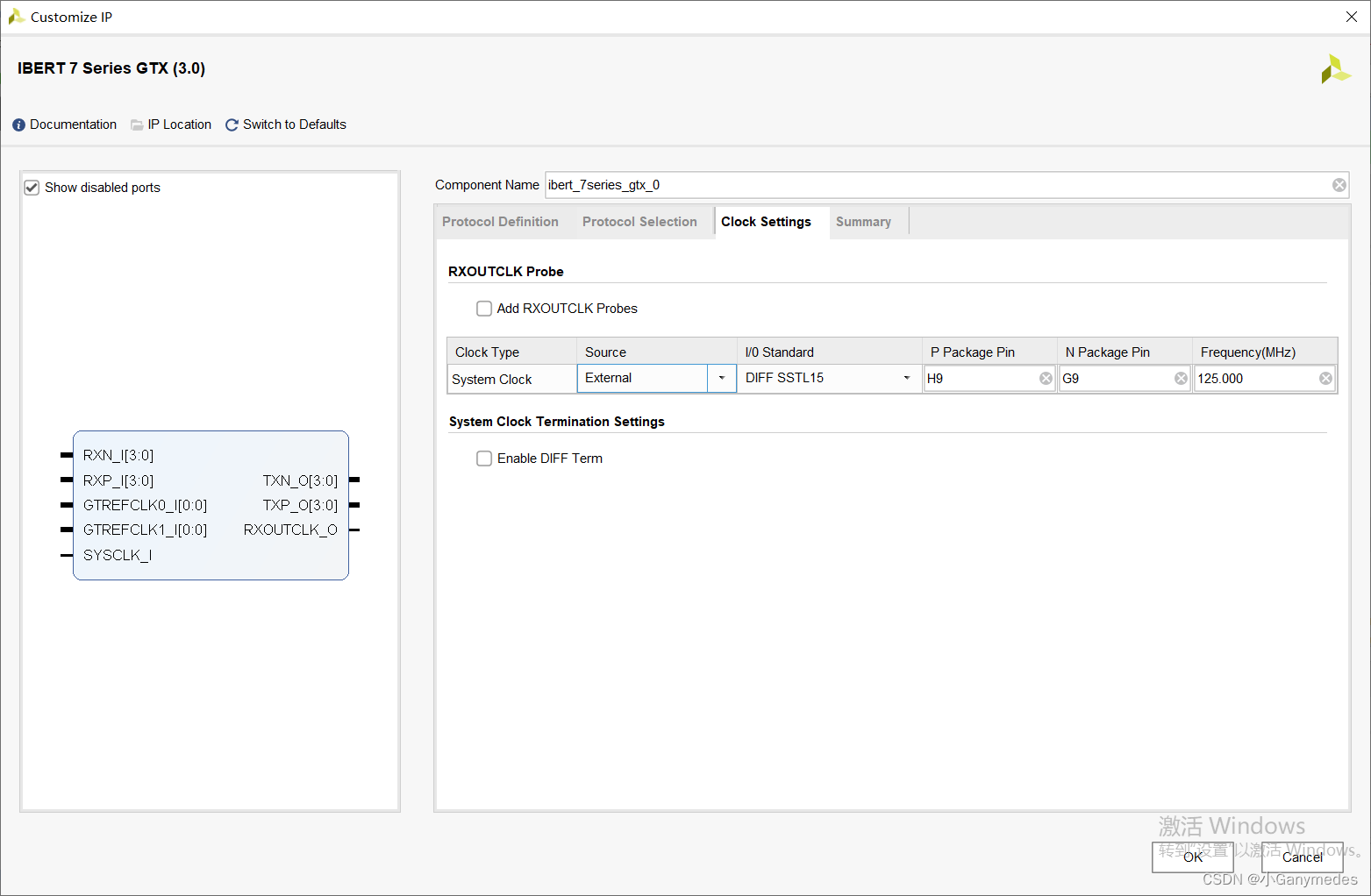
Task: Clear the N Package Pin value G9
Action: 1181,379
